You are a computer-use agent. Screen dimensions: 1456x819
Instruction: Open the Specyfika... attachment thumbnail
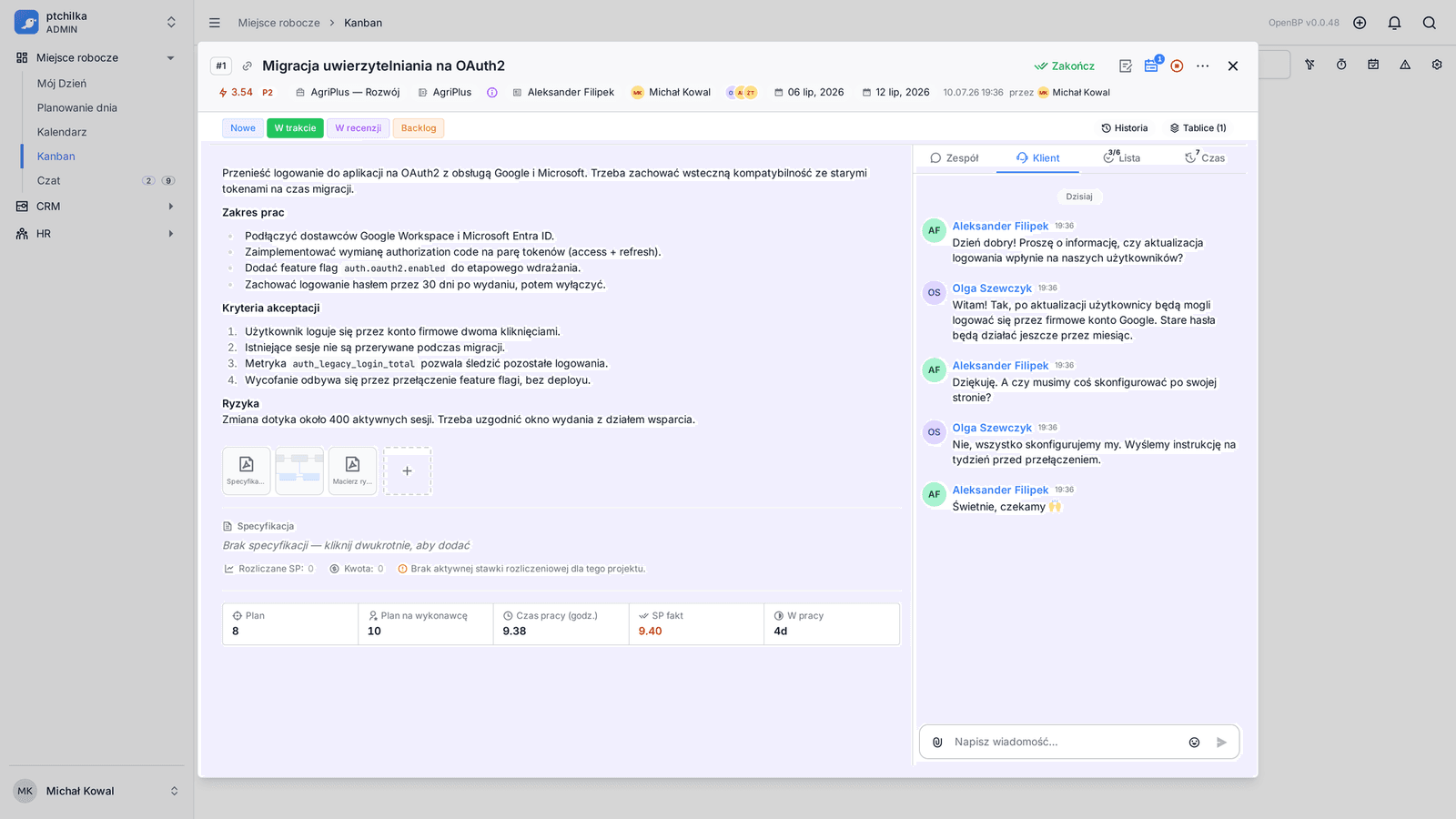pyautogui.click(x=247, y=470)
